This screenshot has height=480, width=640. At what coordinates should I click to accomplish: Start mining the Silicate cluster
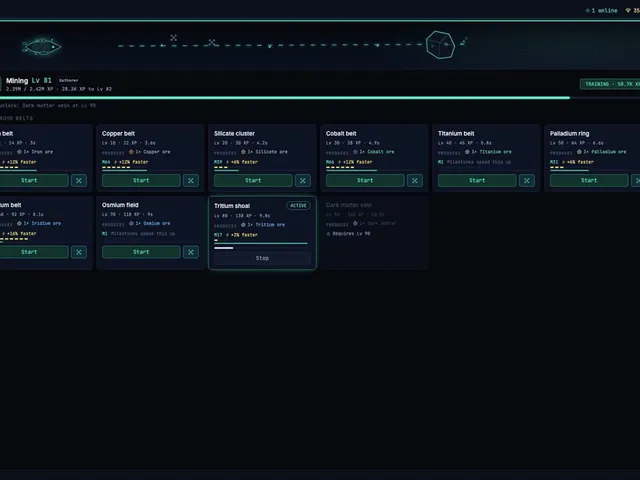(253, 180)
